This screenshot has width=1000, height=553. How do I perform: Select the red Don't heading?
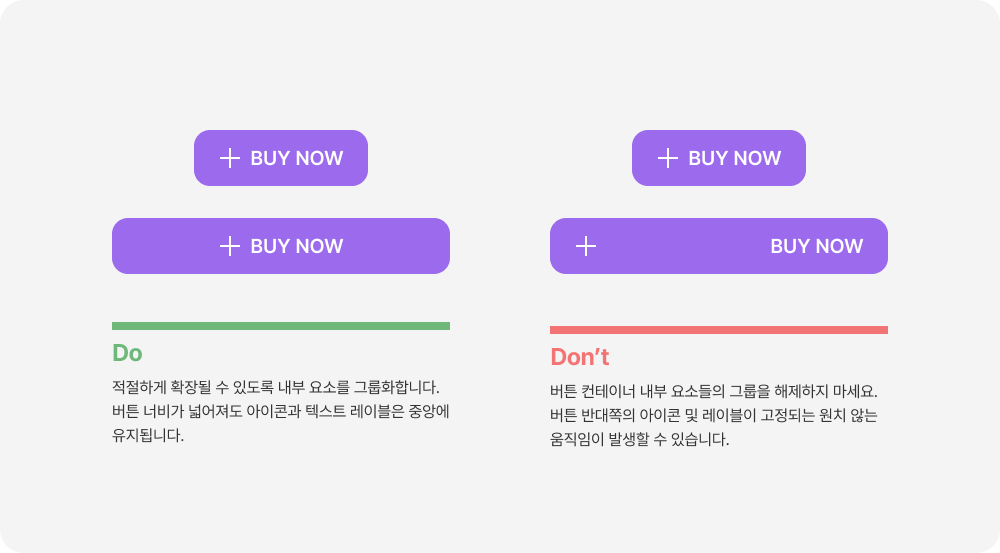tap(580, 357)
